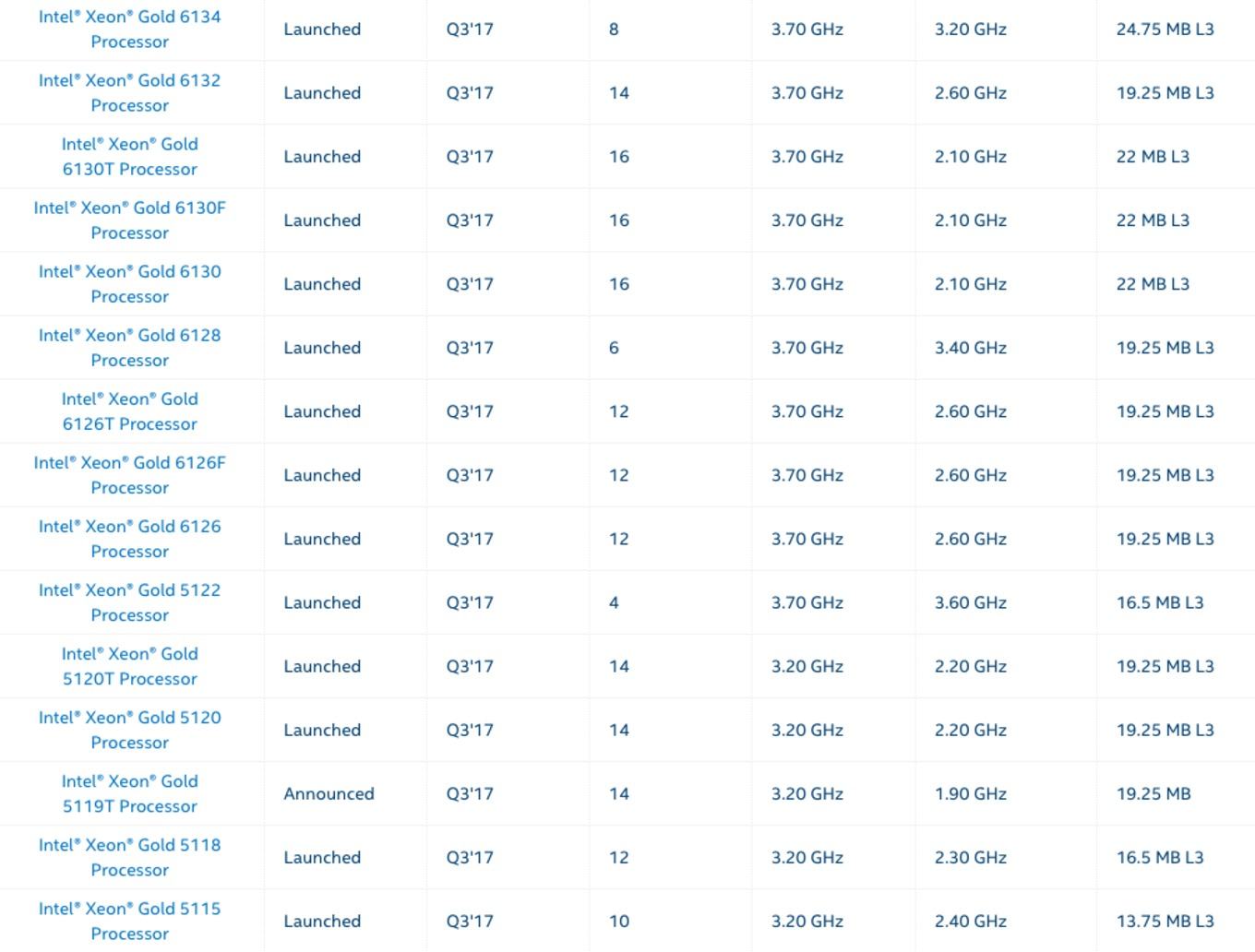
Task: Open Intel Xeon Gold 6134 Processor link
Action: (x=130, y=30)
